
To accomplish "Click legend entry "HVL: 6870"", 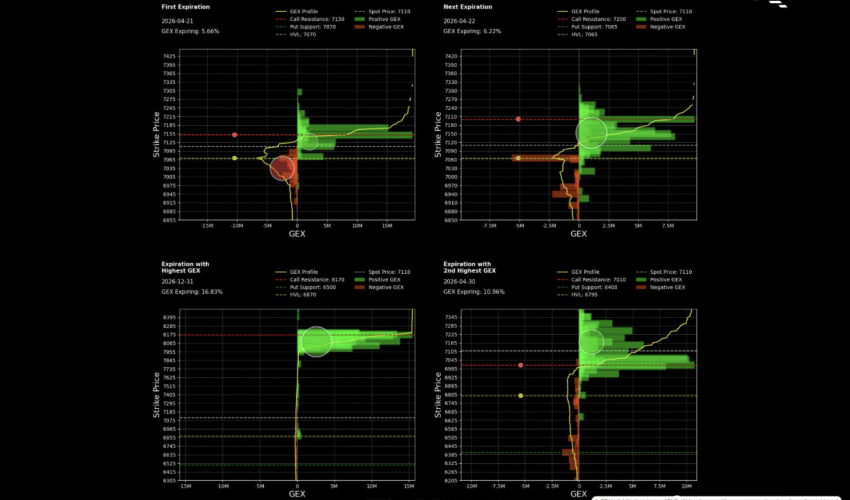I will [296, 295].
